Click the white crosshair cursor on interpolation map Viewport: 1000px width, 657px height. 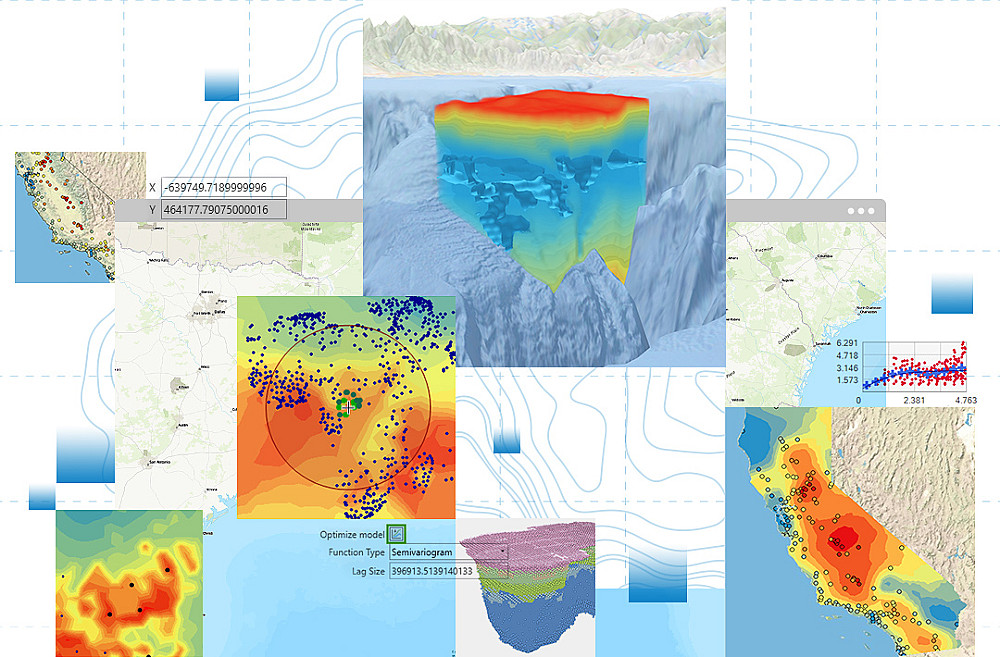pyautogui.click(x=347, y=406)
